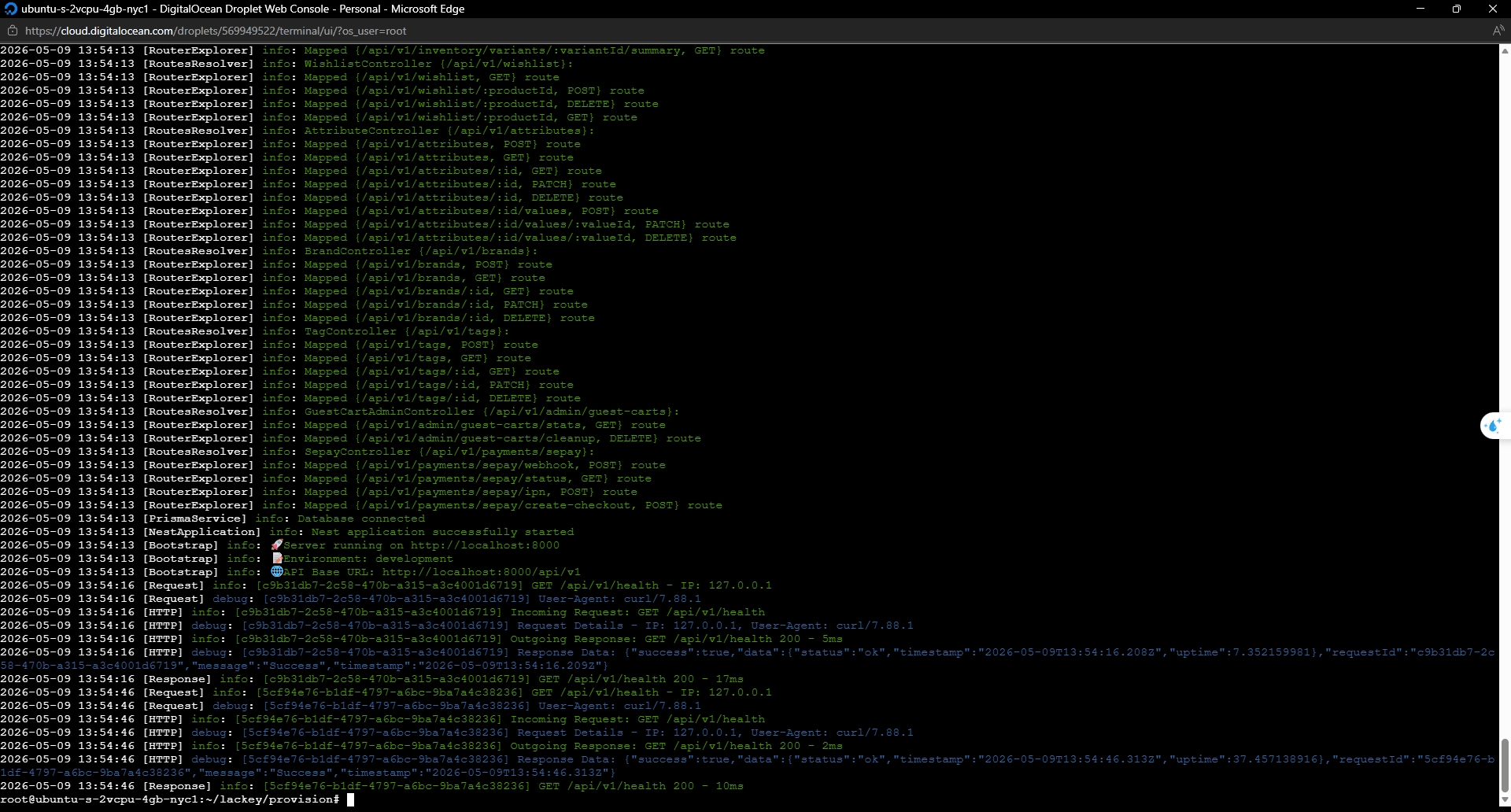Click the rocket emoji before 'Server running'
Image resolution: width=1511 pixels, height=812 pixels.
coord(276,545)
